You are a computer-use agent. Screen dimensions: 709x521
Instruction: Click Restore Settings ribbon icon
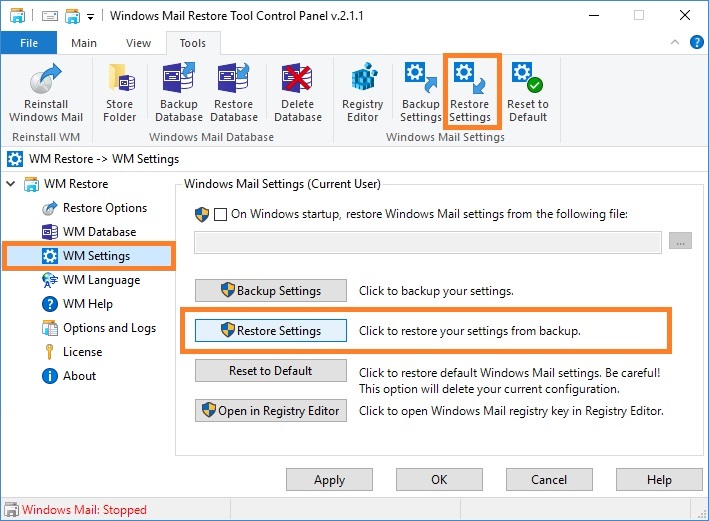point(470,93)
